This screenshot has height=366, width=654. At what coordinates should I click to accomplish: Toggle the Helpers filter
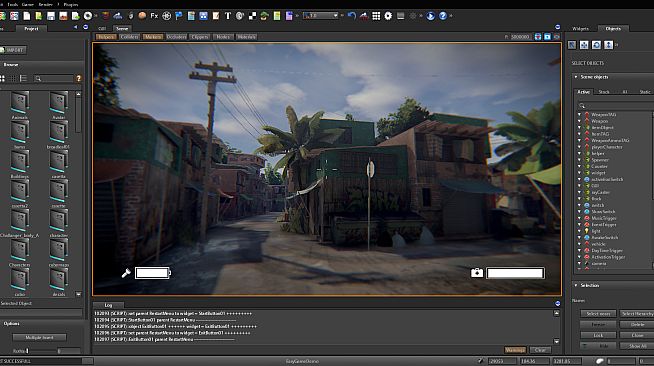click(x=106, y=37)
